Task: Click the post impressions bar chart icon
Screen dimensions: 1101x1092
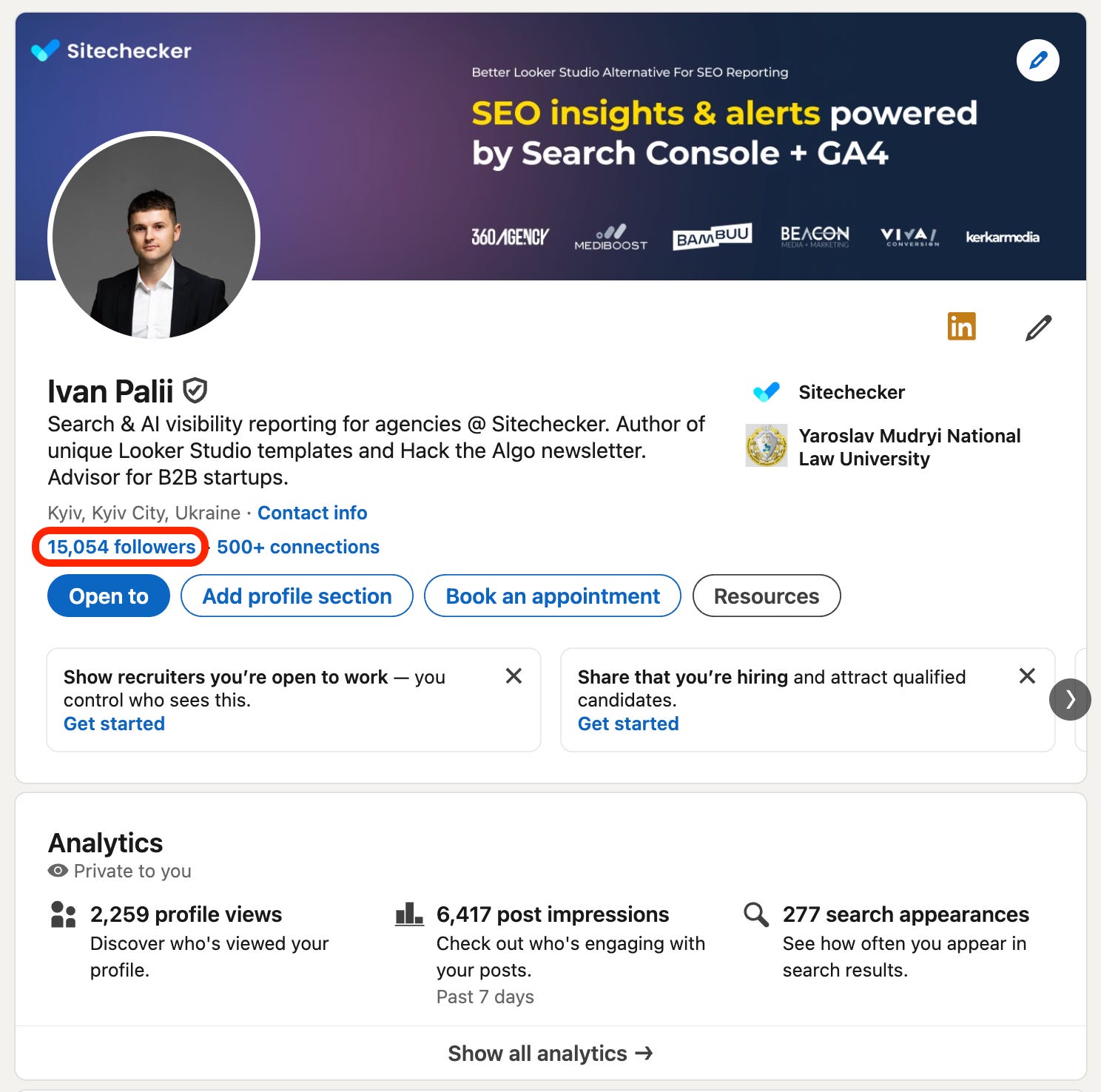Action: click(409, 914)
